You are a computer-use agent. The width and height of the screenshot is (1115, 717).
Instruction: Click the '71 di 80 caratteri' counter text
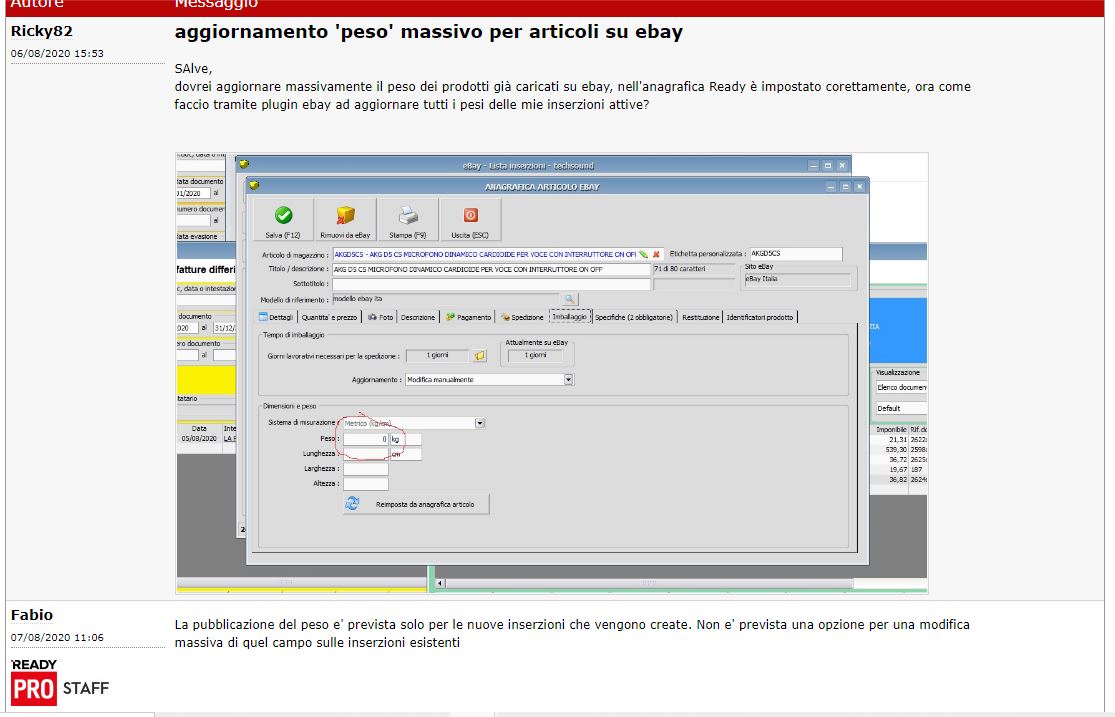point(680,269)
